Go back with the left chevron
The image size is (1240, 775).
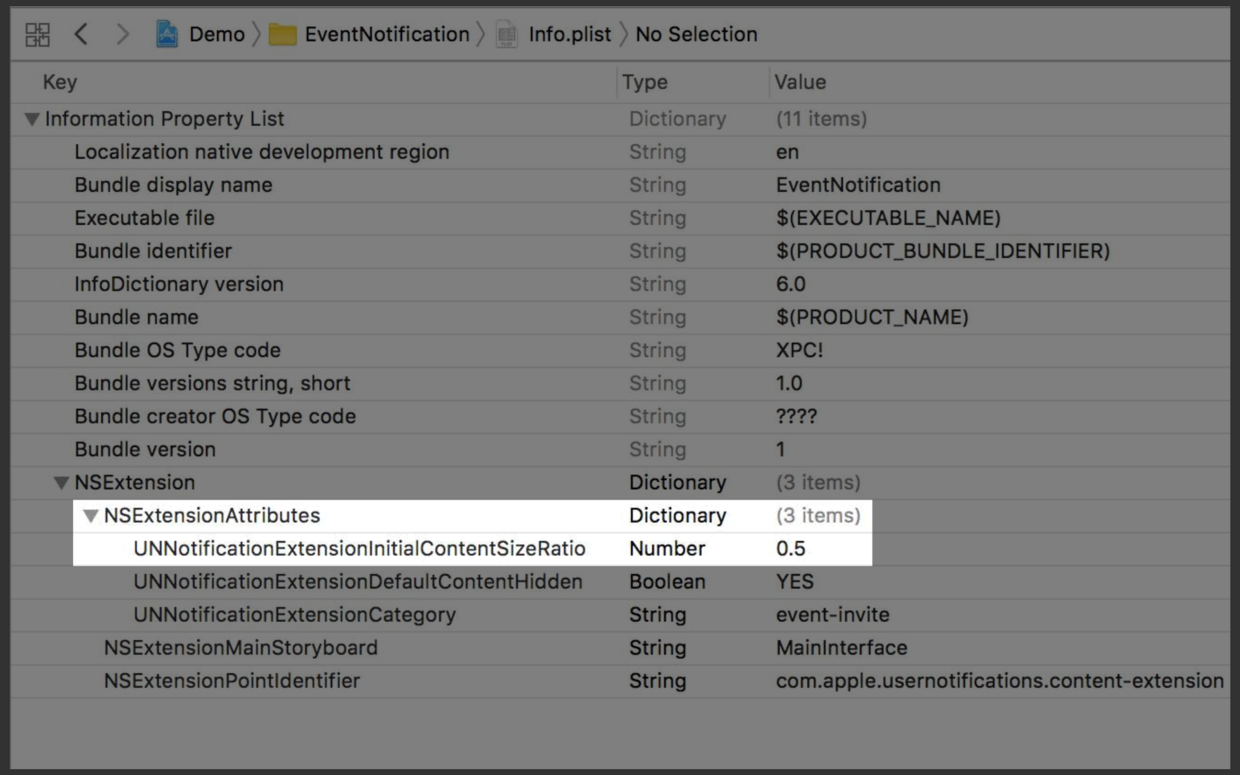(x=81, y=35)
